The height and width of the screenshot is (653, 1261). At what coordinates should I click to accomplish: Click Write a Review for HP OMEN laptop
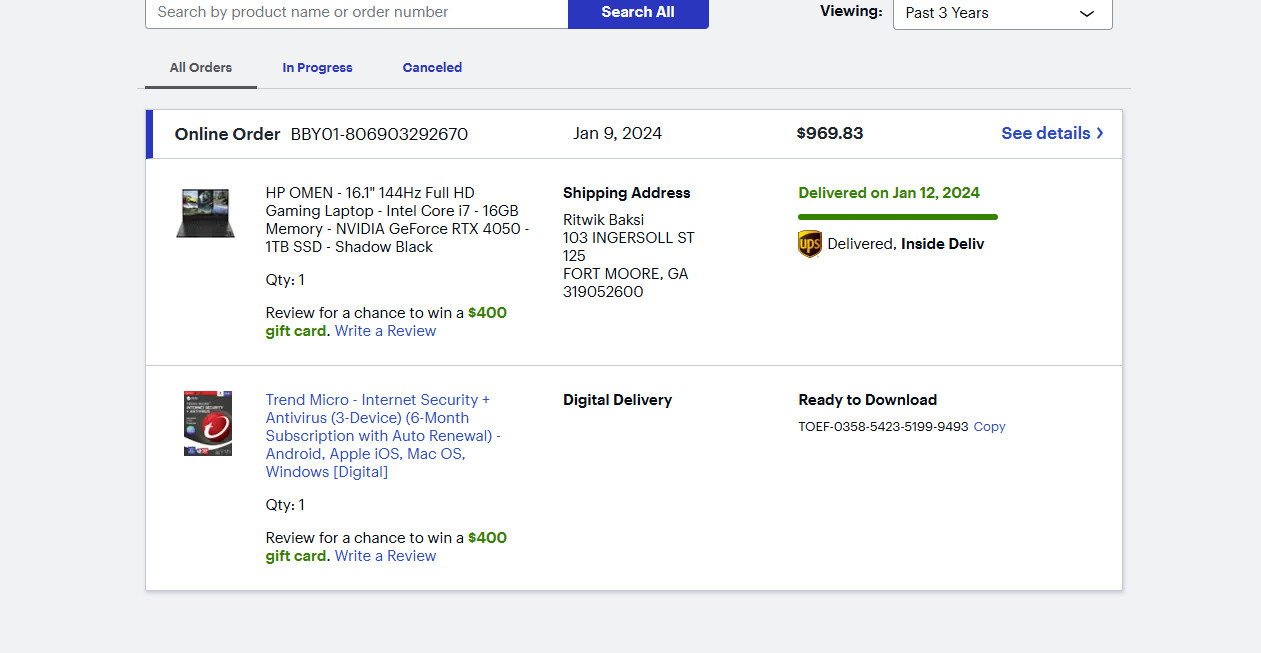[385, 331]
